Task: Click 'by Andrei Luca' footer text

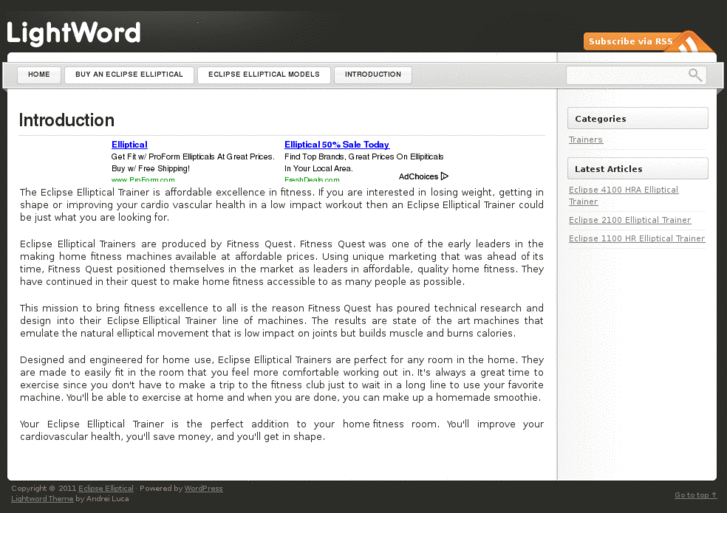Action: click(x=102, y=499)
